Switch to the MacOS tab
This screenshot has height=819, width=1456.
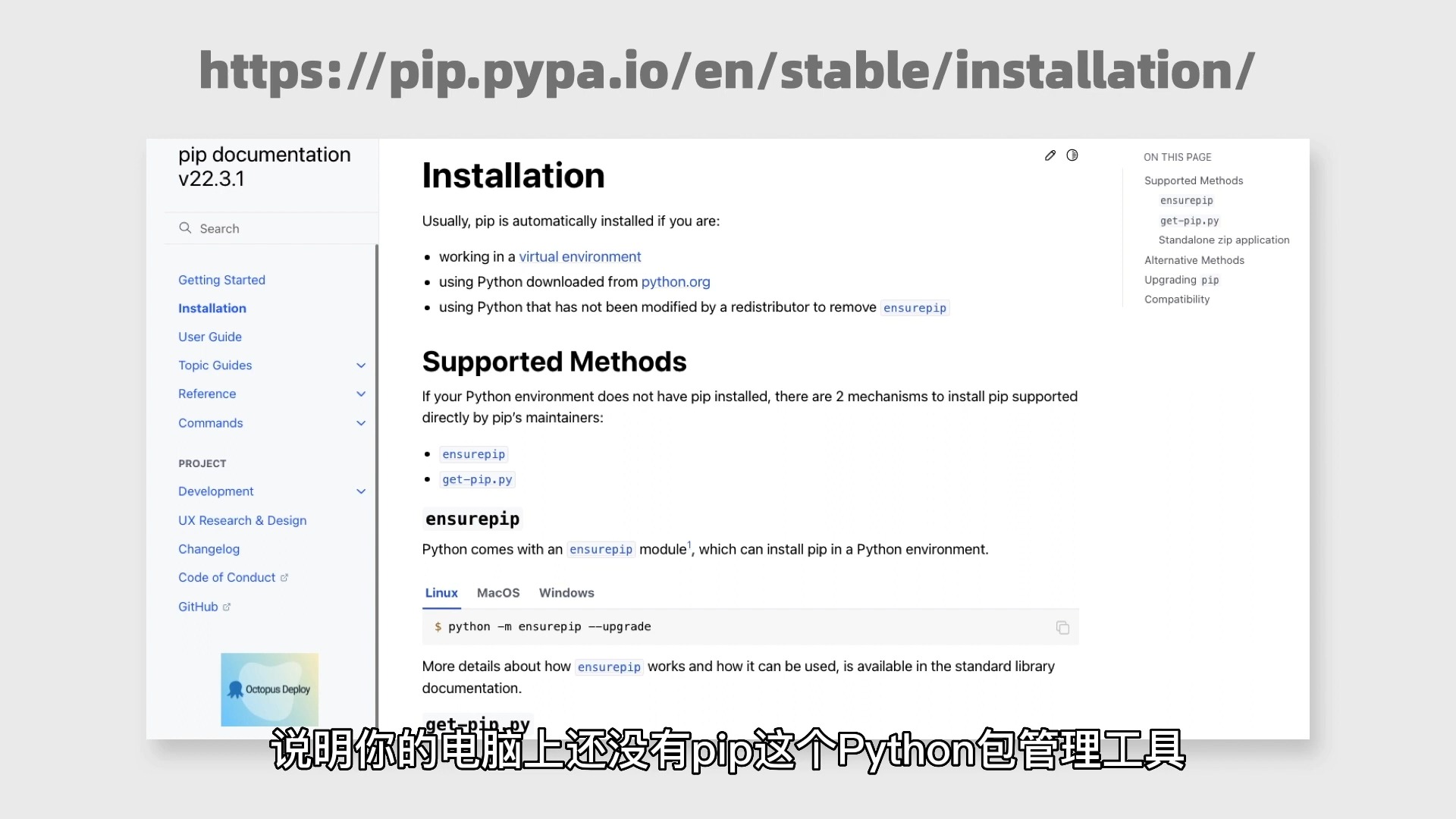coord(498,592)
